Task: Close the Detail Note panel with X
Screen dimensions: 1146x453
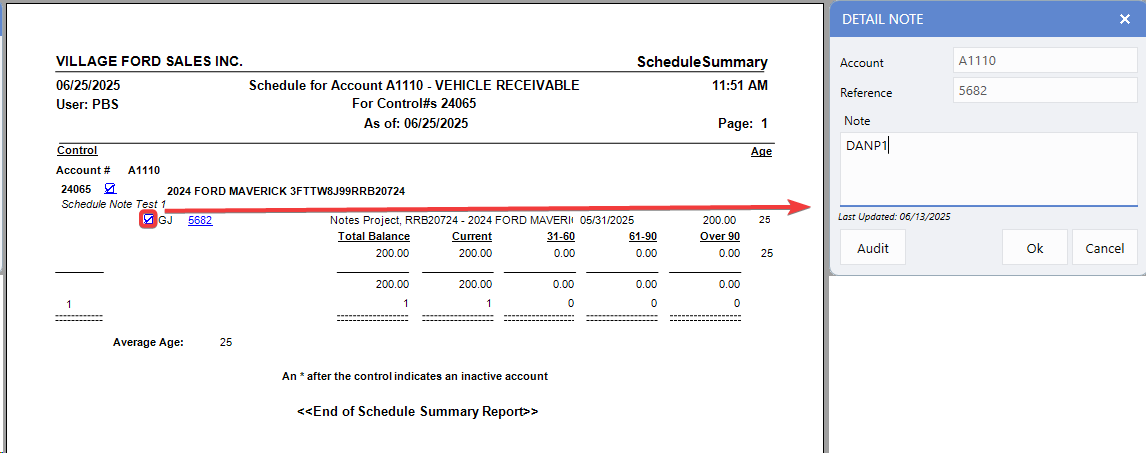Action: (x=1124, y=19)
